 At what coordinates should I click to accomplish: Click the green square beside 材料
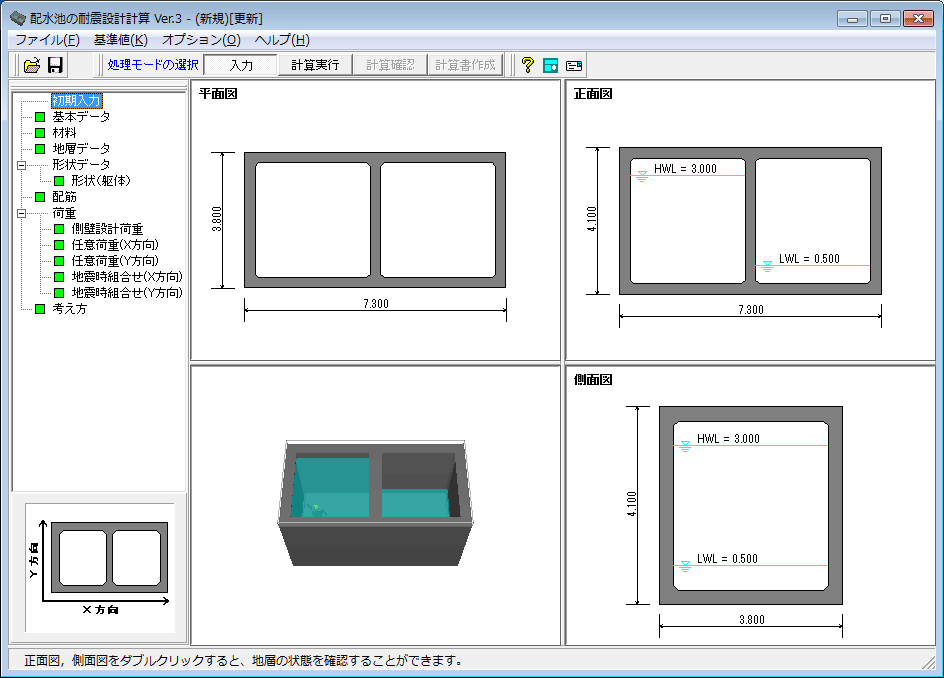40,132
